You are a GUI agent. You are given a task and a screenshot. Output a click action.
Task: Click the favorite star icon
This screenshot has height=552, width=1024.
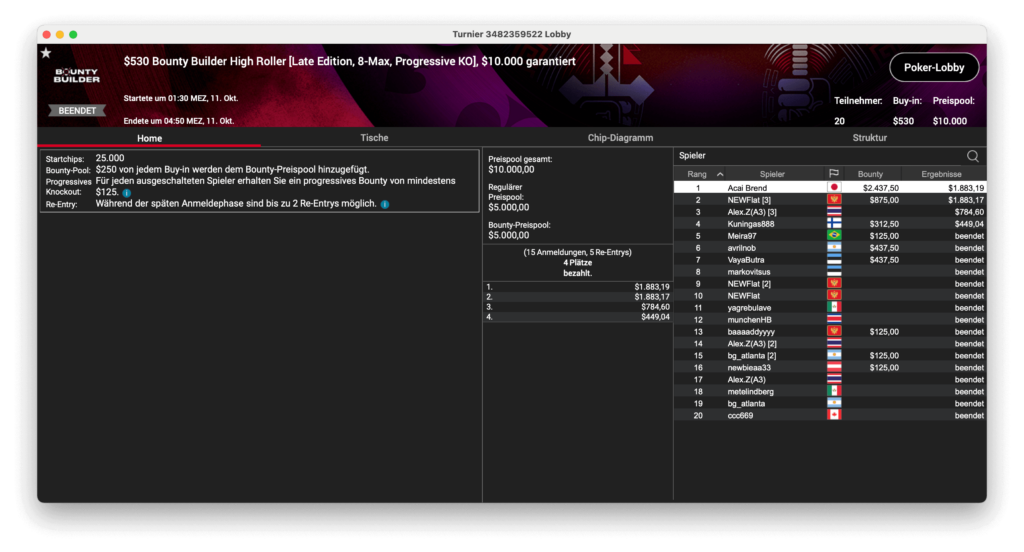pyautogui.click(x=45, y=53)
